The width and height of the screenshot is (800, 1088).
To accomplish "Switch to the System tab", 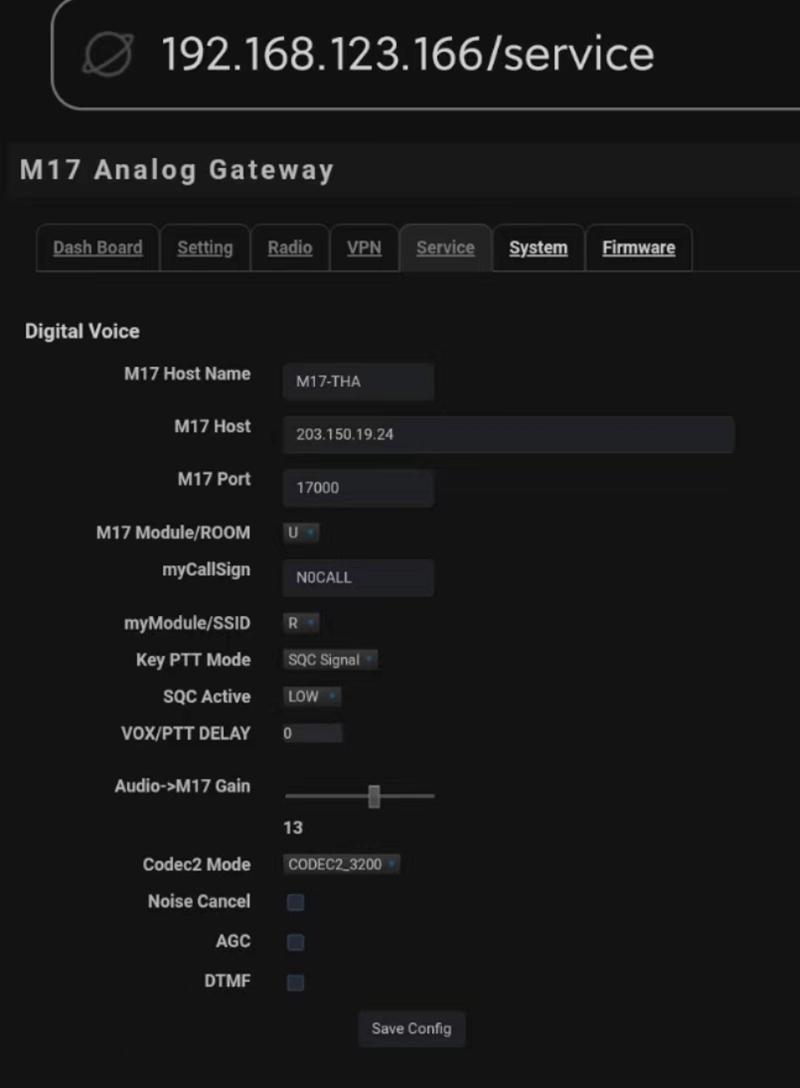I will (x=538, y=248).
